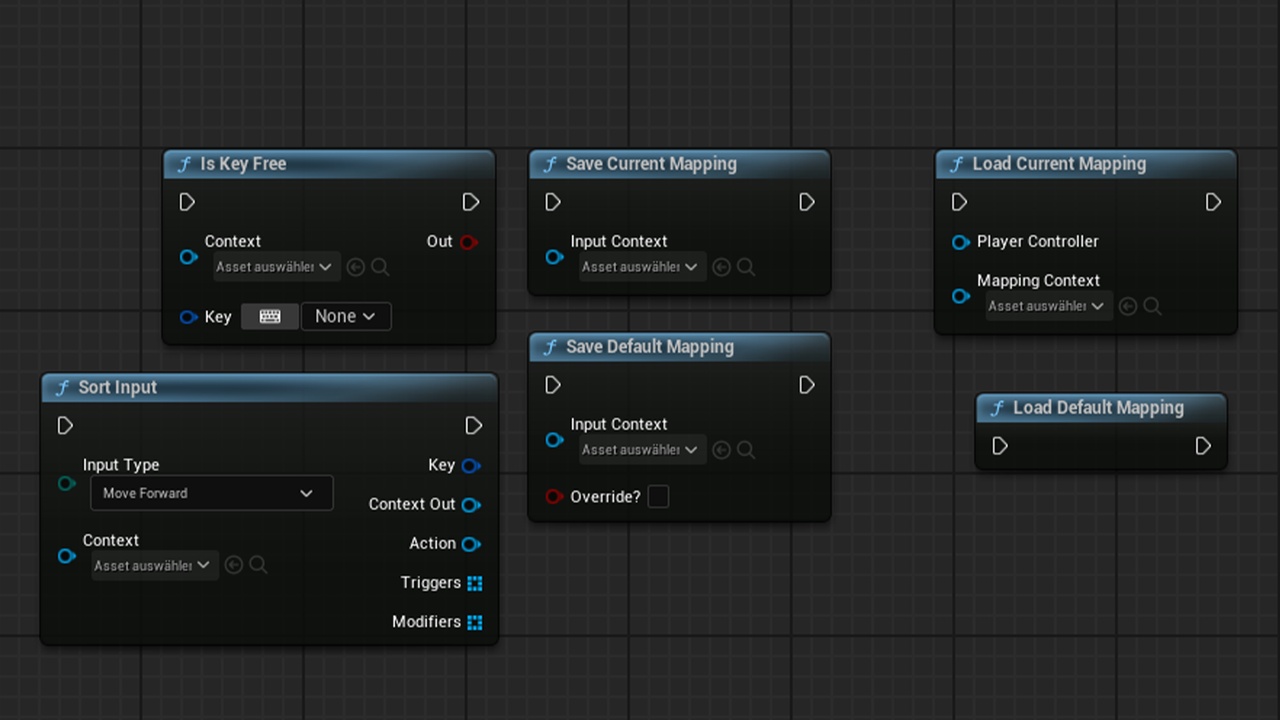This screenshot has width=1280, height=720.
Task: Click the browse magnifier beside Mapping Context
Action: 1152,306
